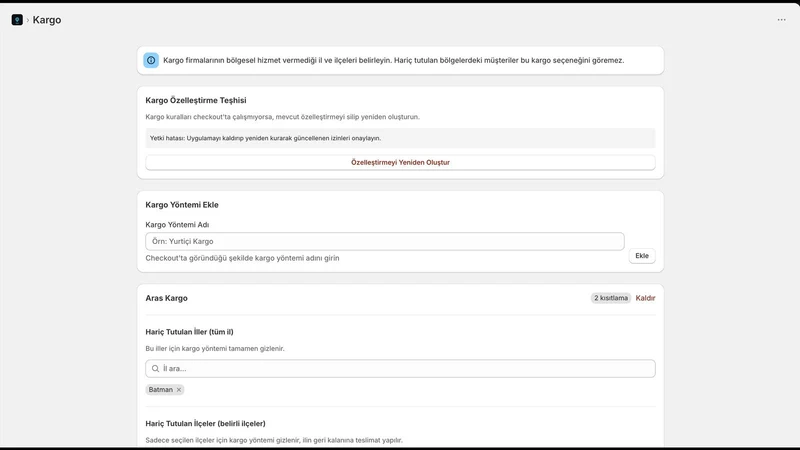Click the Kargo Yöntemi Ekle heading
This screenshot has height=450, width=800.
point(182,205)
